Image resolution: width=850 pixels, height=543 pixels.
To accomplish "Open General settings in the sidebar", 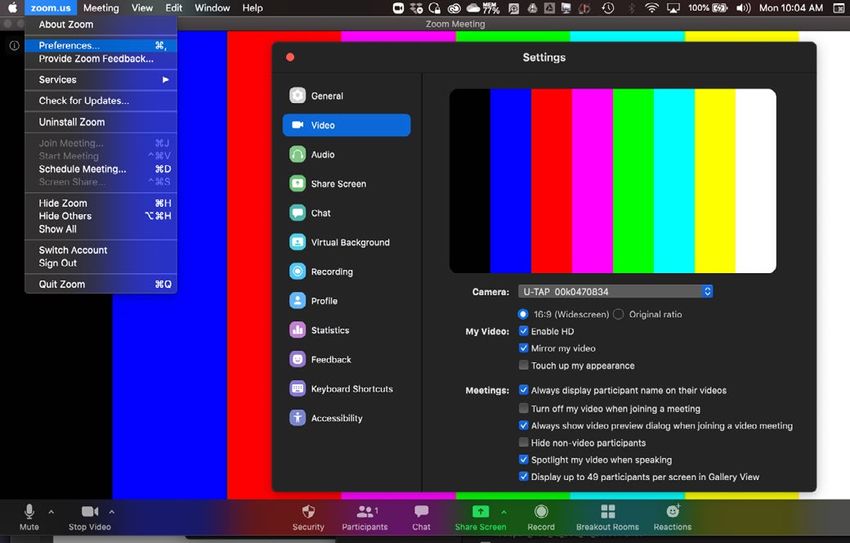I will click(x=317, y=96).
